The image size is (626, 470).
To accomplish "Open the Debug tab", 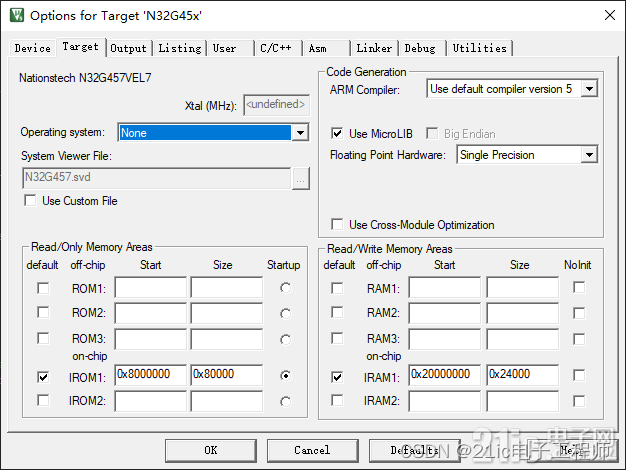I will coord(420,48).
